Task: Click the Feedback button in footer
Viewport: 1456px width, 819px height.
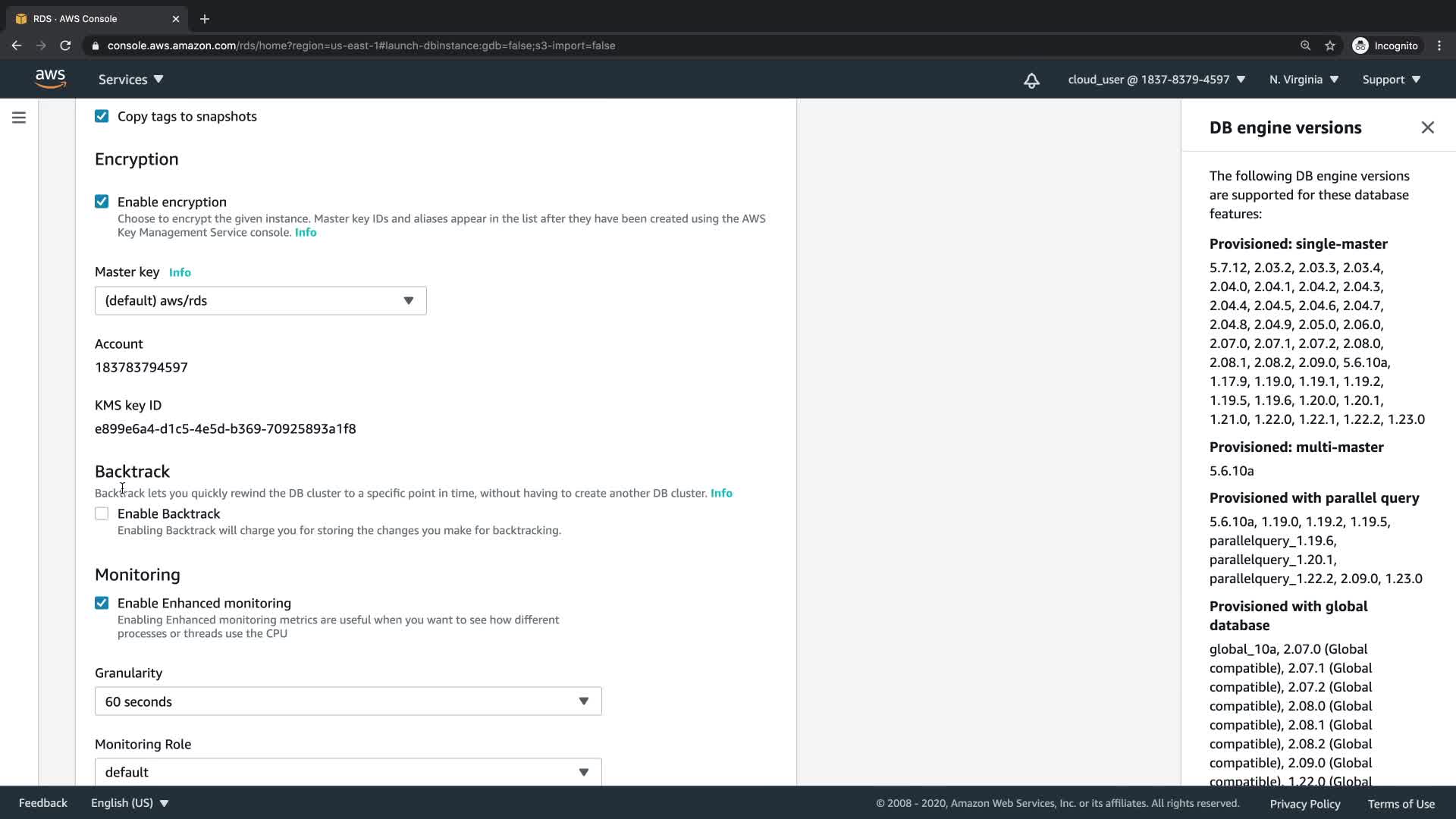Action: click(x=42, y=803)
